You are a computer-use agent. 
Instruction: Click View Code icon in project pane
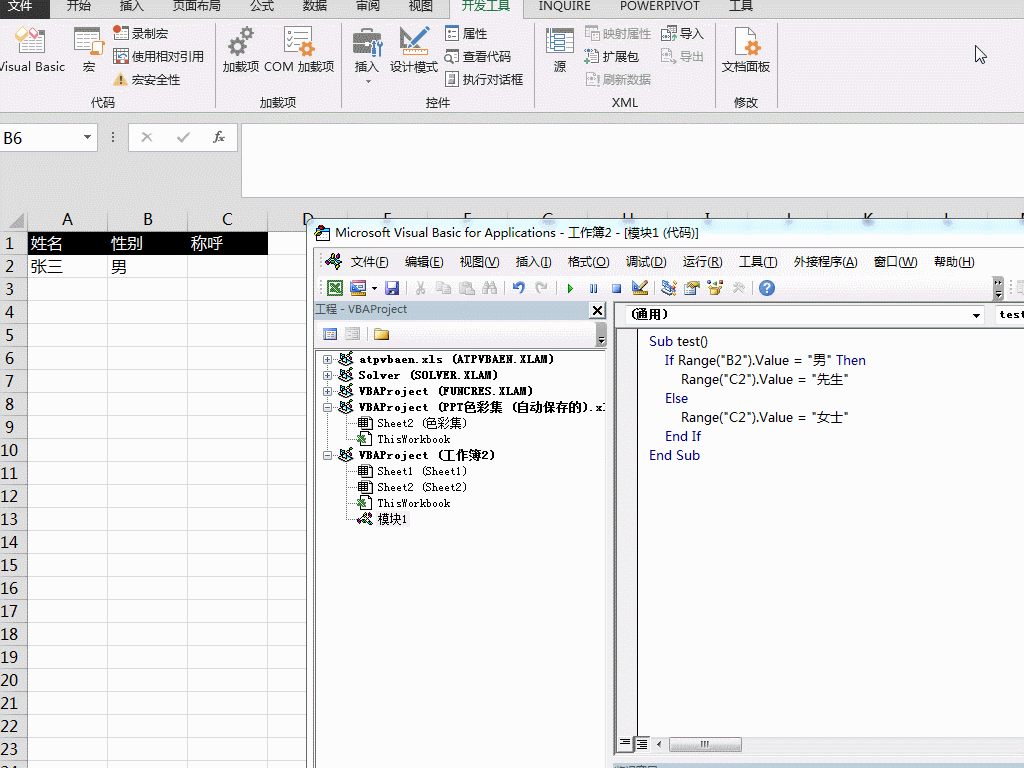330,334
